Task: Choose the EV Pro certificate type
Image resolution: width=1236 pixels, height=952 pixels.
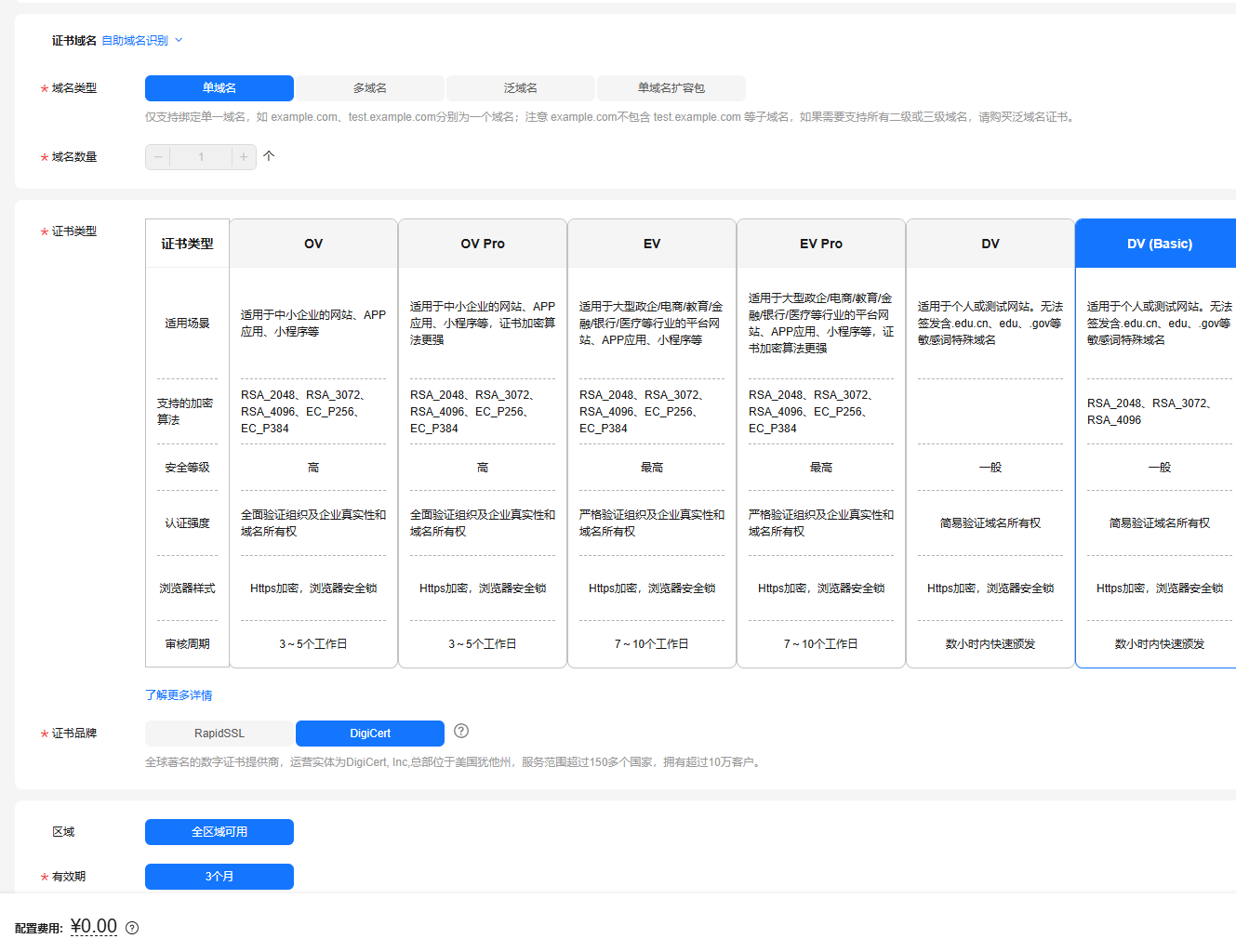Action: point(821,244)
